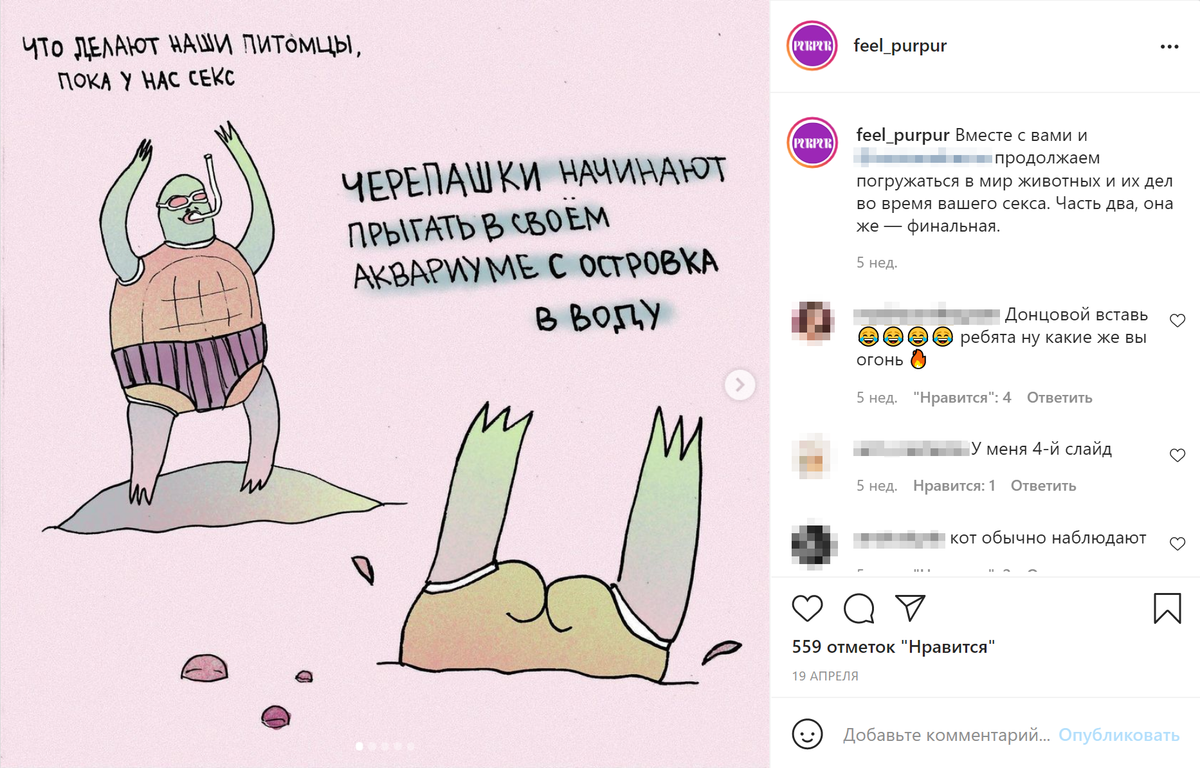Reply to the "У меня 4-й слайд" comment
The height and width of the screenshot is (768, 1200).
(1043, 485)
